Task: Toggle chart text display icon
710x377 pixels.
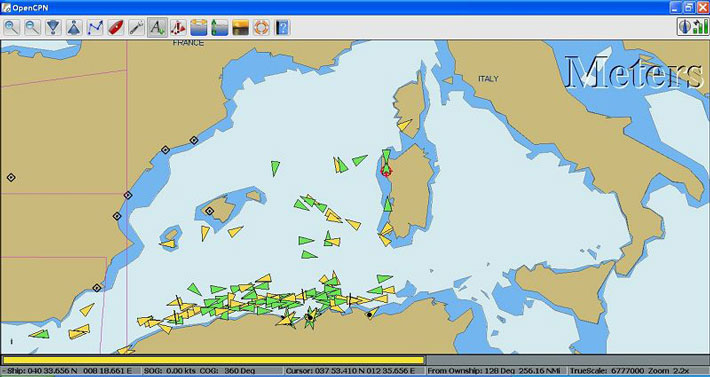Action: 157,28
